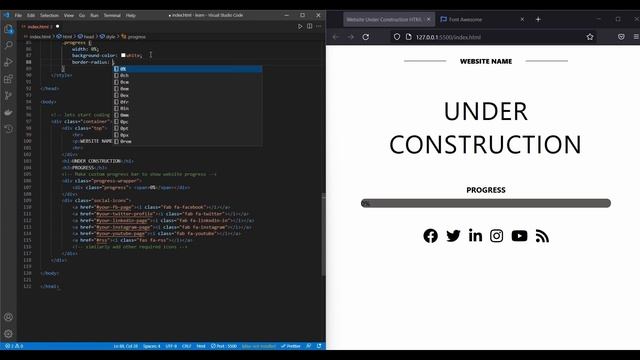Choose the 0cm autocomplete suggestion
Screen dimensions: 640x360
188,82
